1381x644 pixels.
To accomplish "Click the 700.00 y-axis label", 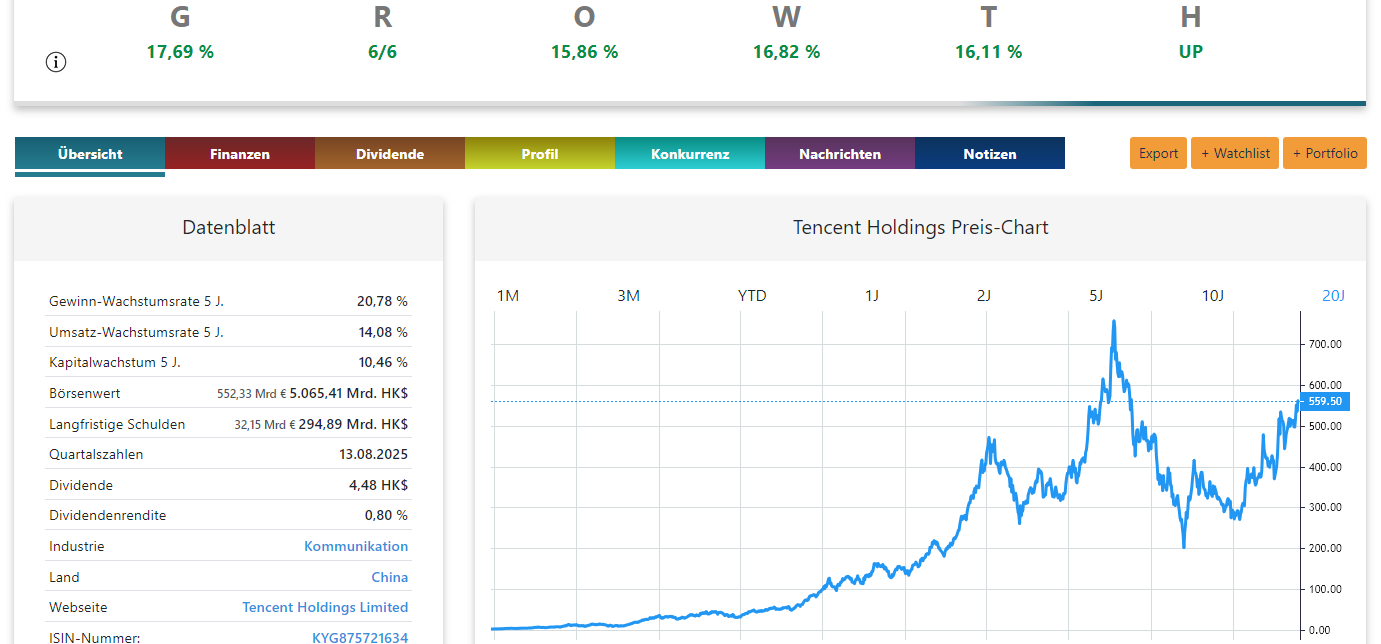I will (x=1325, y=344).
